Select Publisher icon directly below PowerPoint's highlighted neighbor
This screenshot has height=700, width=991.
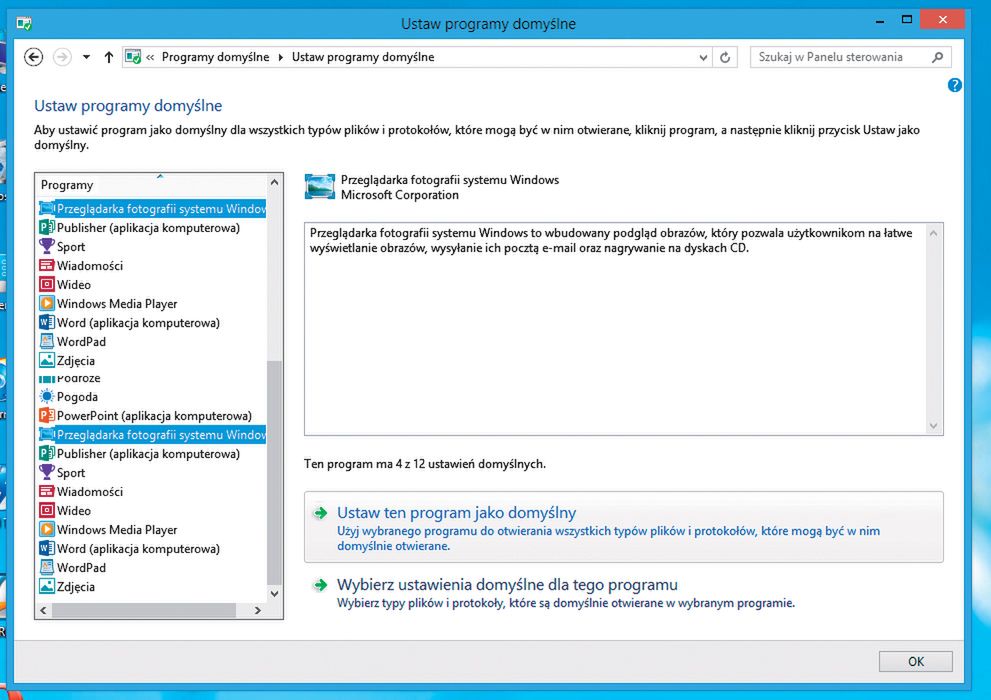click(47, 454)
